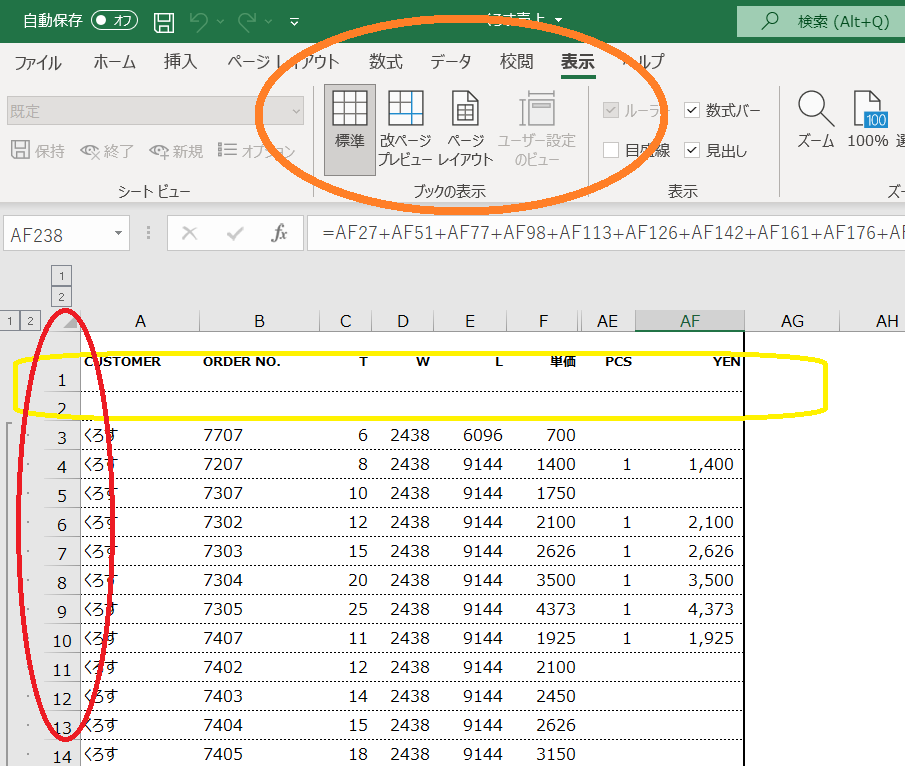This screenshot has height=766, width=905.
Task: Click the 単価 header cell
Action: click(543, 363)
